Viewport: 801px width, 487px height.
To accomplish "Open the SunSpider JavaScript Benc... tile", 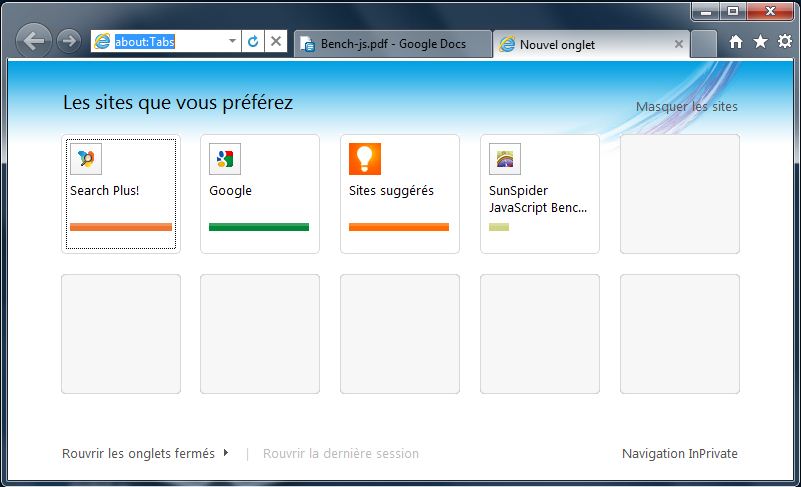I will 540,194.
